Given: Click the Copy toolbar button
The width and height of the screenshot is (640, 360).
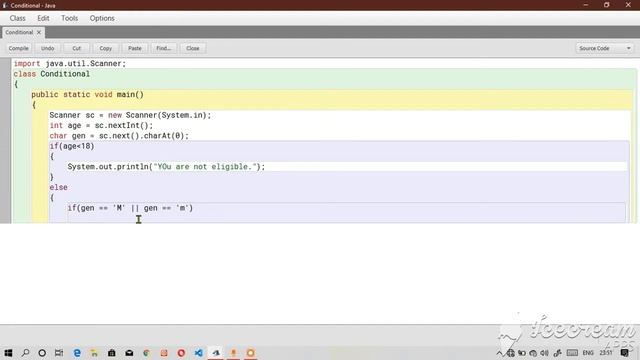Looking at the screenshot, I should [105, 48].
